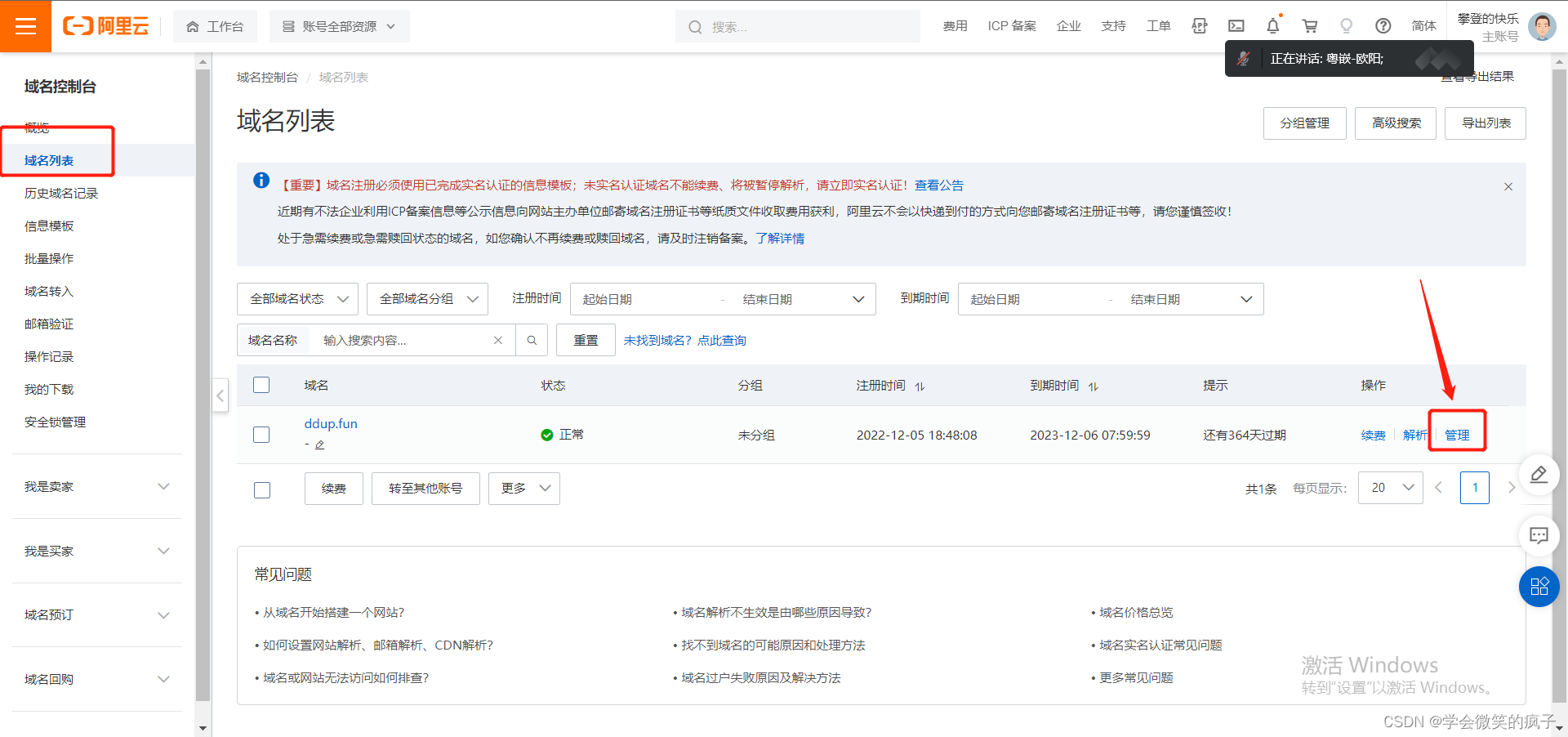Click 域名控制台 breadcrumb
The width and height of the screenshot is (1568, 737).
click(x=267, y=77)
